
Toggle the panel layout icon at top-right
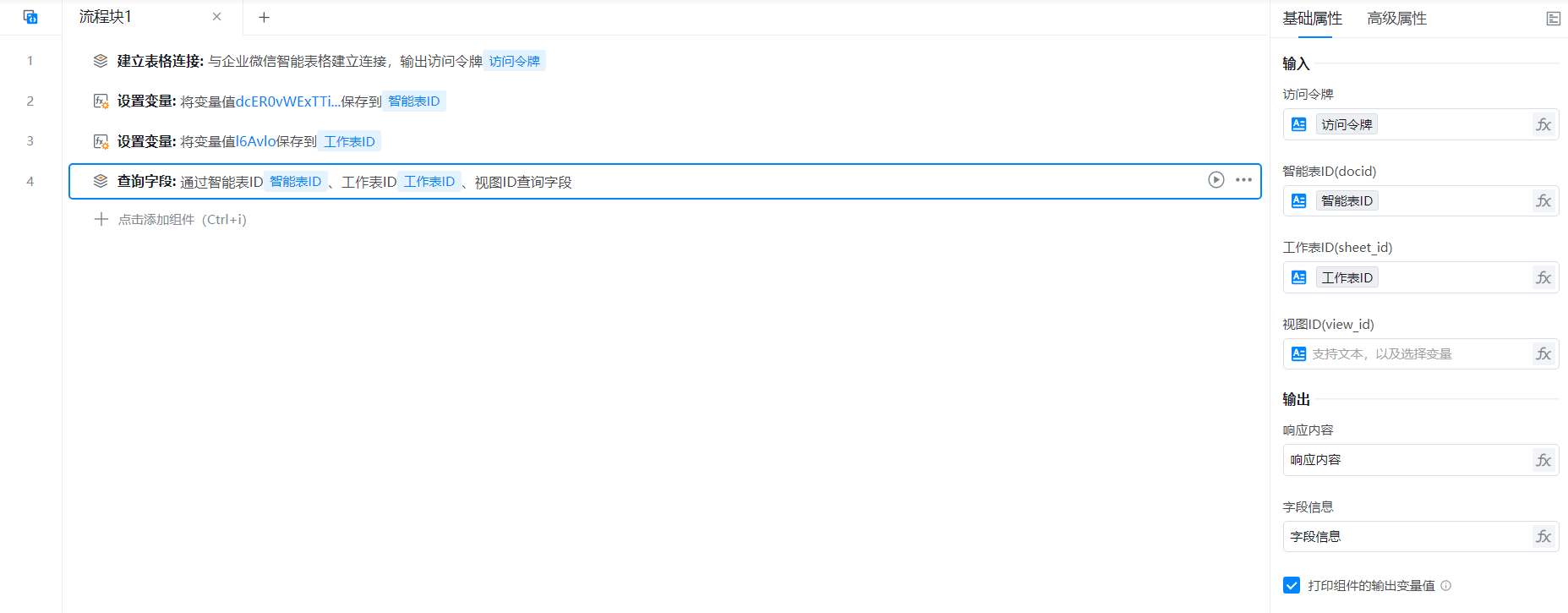coord(1553,19)
